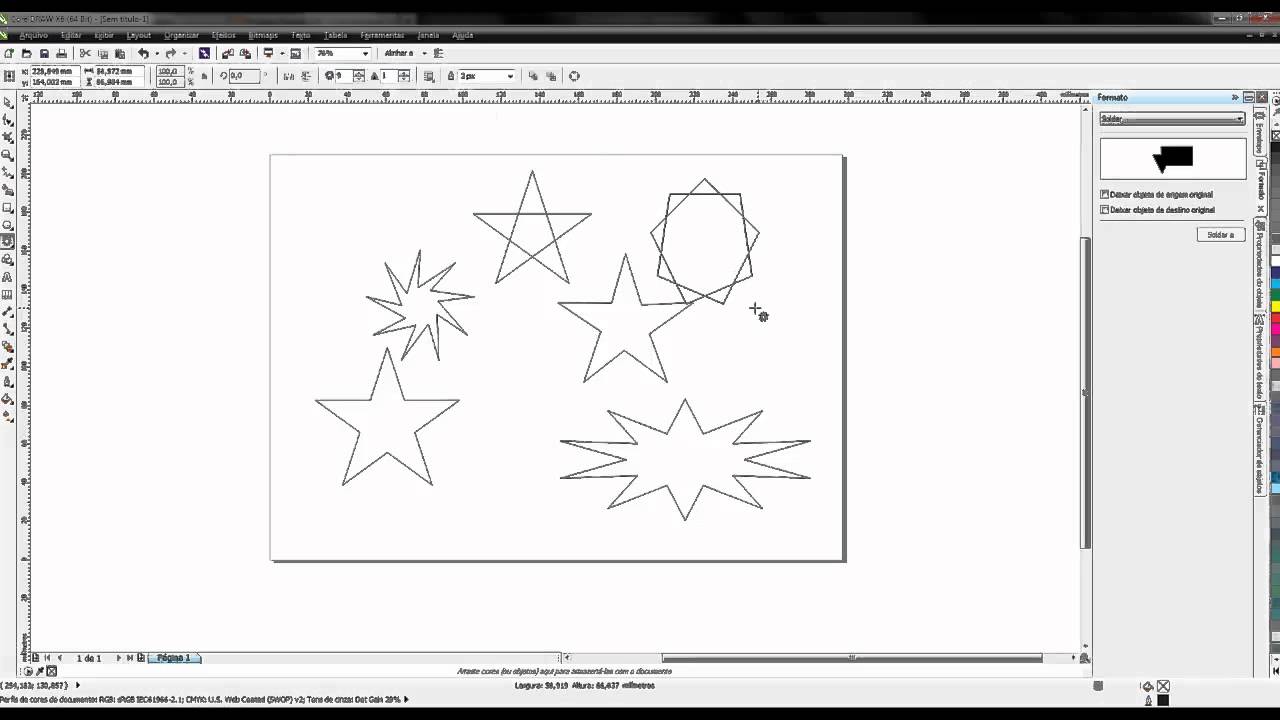Select the Eyedropper tool
This screenshot has width=1280, height=720.
coord(8,364)
